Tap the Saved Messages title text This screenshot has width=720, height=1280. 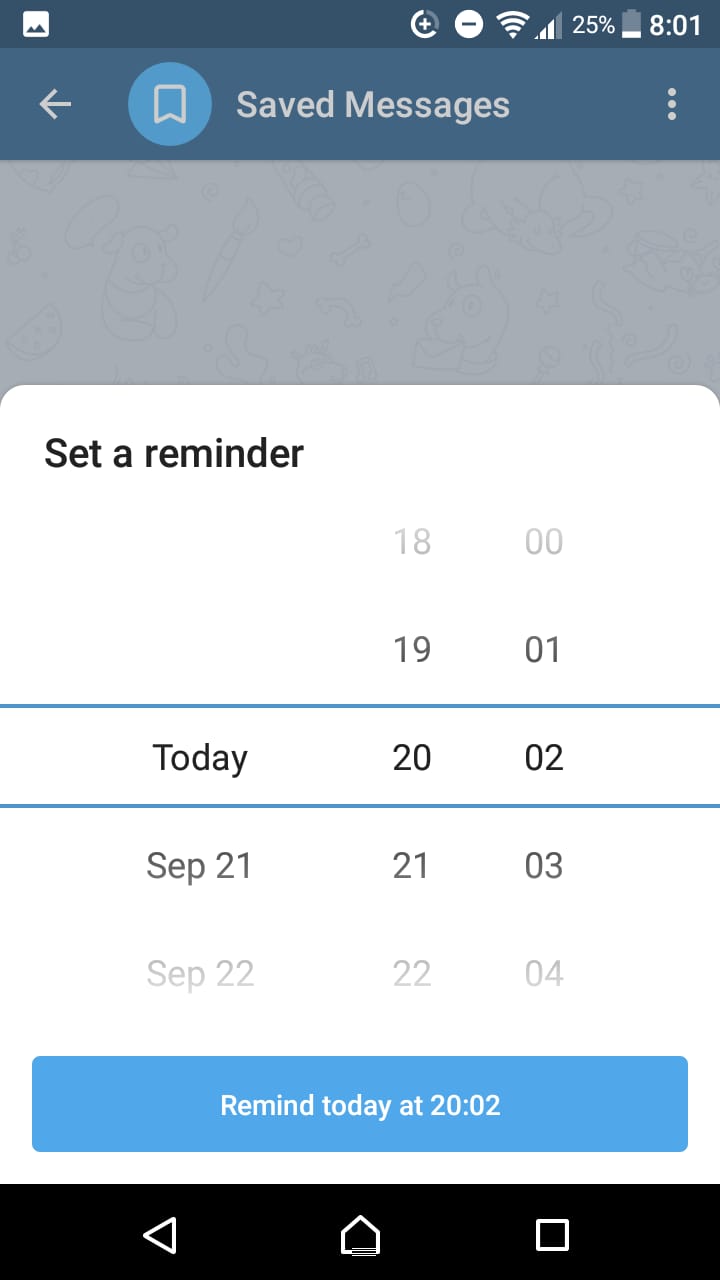pos(372,103)
